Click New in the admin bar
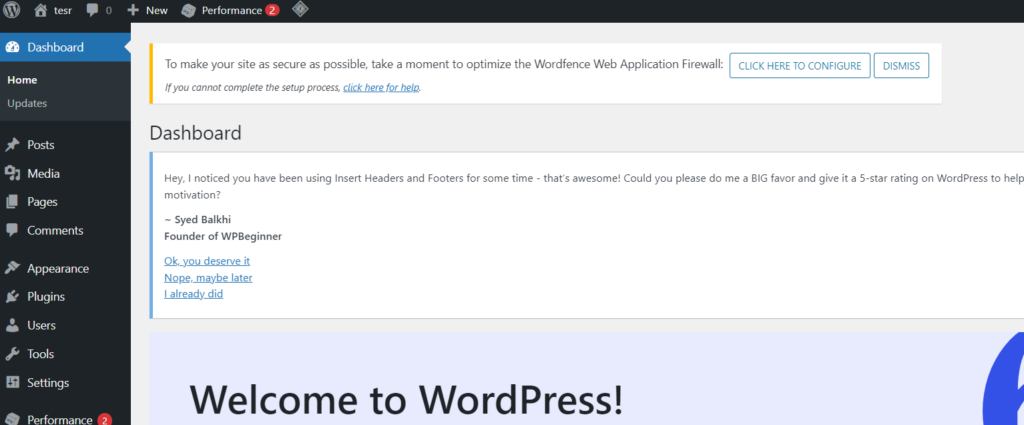This screenshot has width=1024, height=425. 157,10
